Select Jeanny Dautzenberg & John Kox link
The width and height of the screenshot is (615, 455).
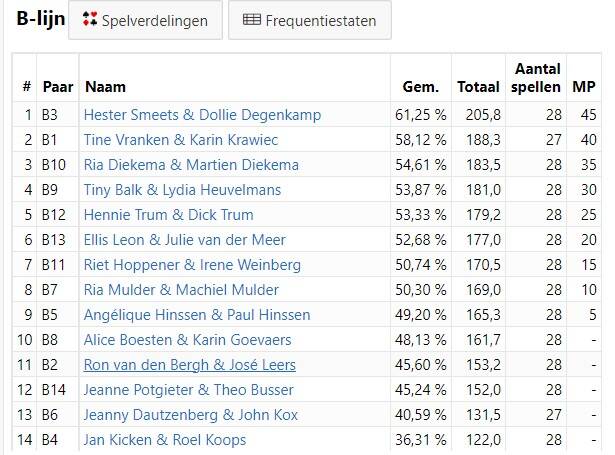[x=191, y=415]
